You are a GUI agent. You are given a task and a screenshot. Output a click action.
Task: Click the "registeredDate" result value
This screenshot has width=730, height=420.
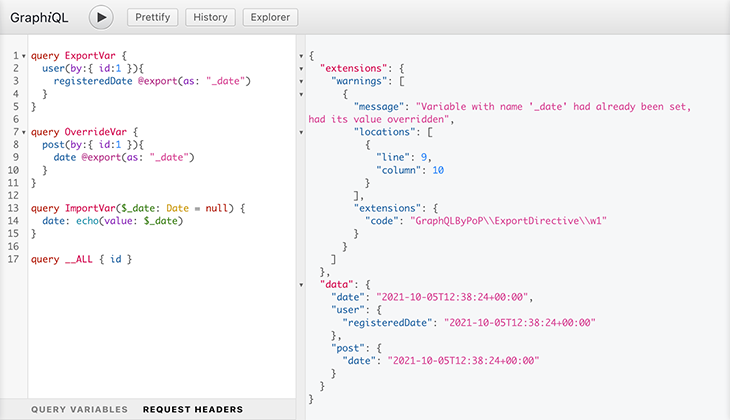point(520,323)
